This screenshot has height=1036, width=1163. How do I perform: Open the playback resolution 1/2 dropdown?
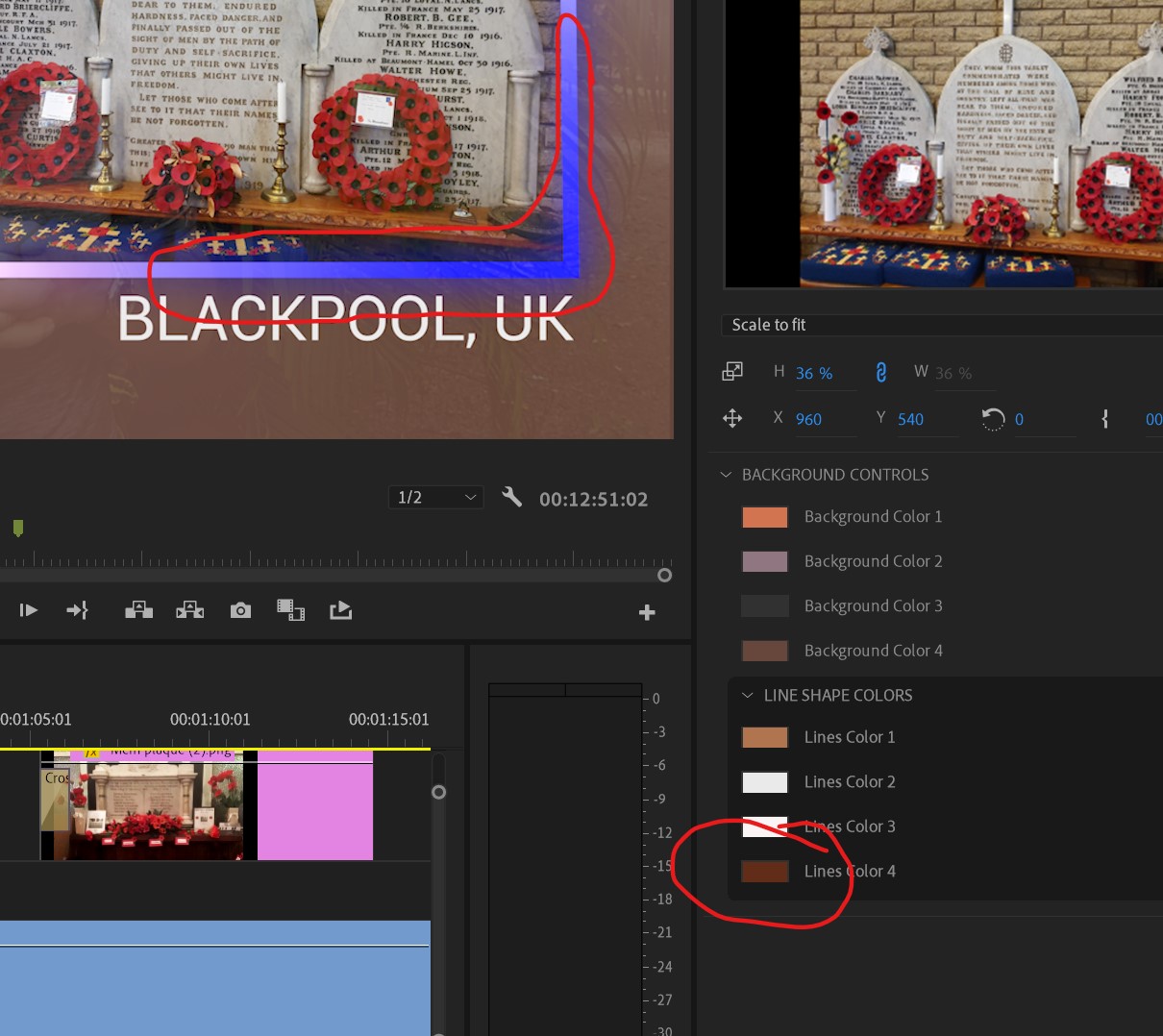pyautogui.click(x=436, y=497)
